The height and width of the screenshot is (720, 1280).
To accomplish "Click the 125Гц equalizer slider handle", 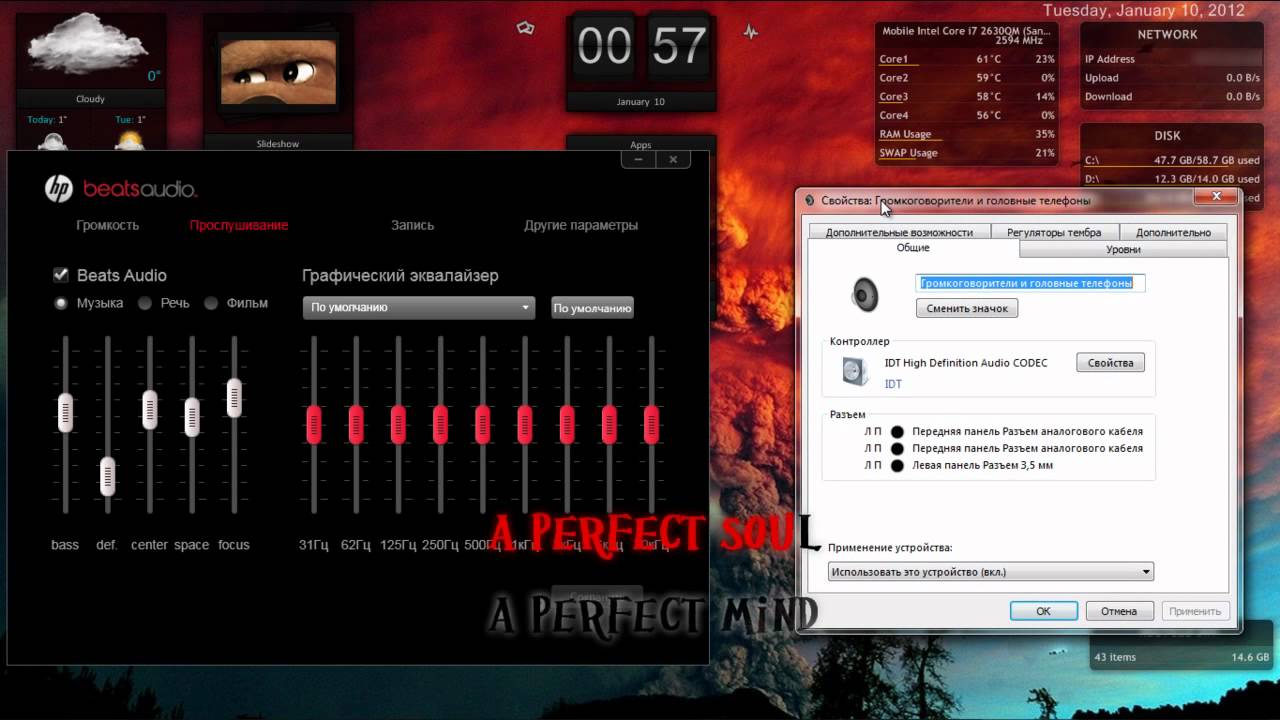I will (x=398, y=425).
